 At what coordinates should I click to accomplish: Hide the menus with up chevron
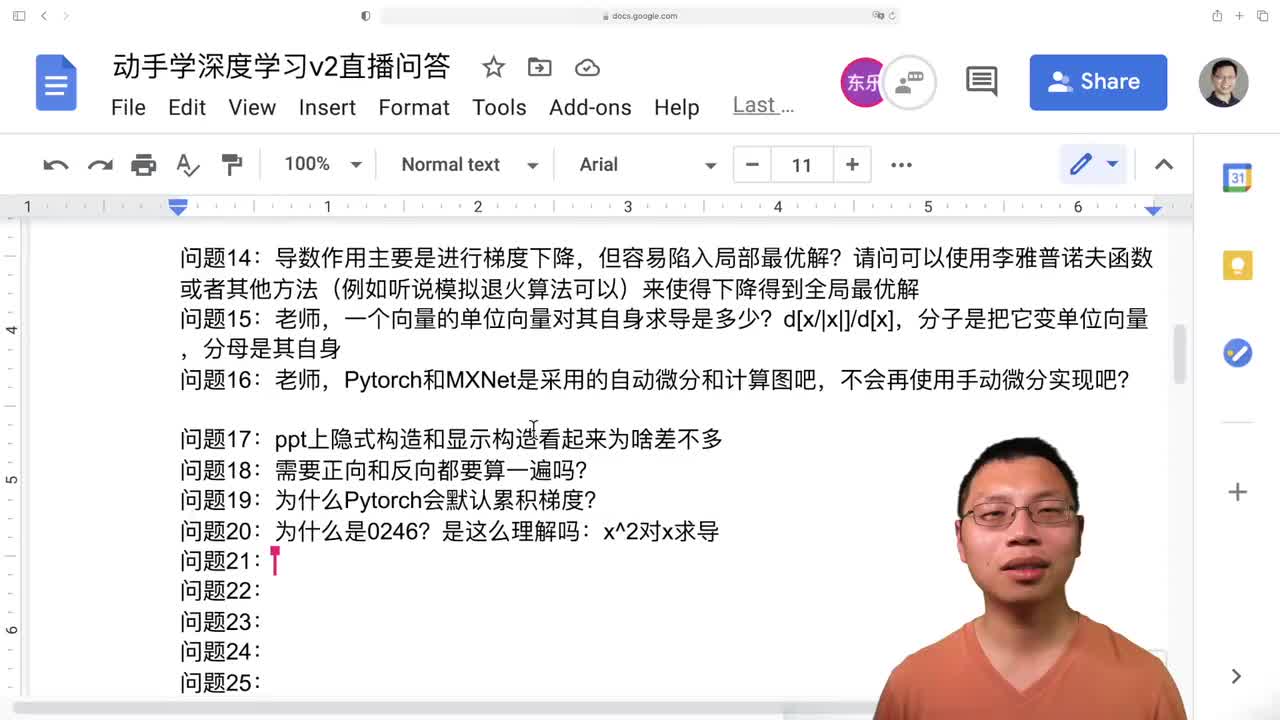(x=1164, y=165)
